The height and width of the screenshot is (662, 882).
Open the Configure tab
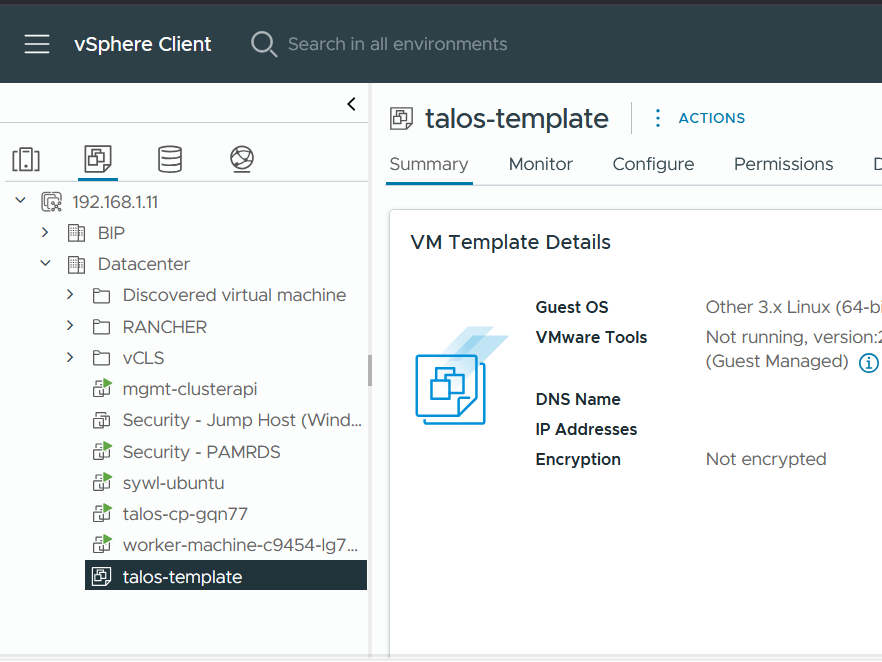click(x=653, y=164)
